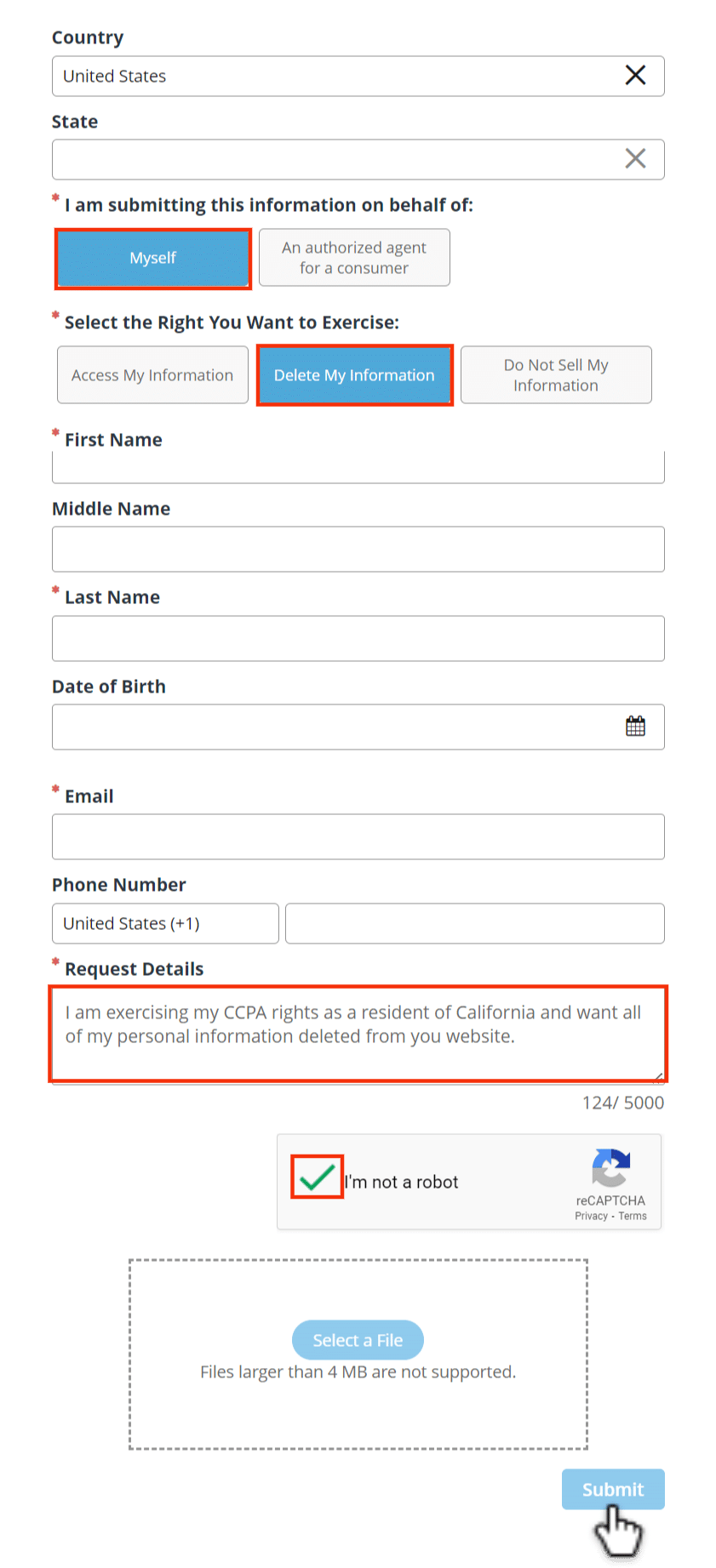The image size is (716, 1568).
Task: Click the Select a File button
Action: click(358, 1340)
